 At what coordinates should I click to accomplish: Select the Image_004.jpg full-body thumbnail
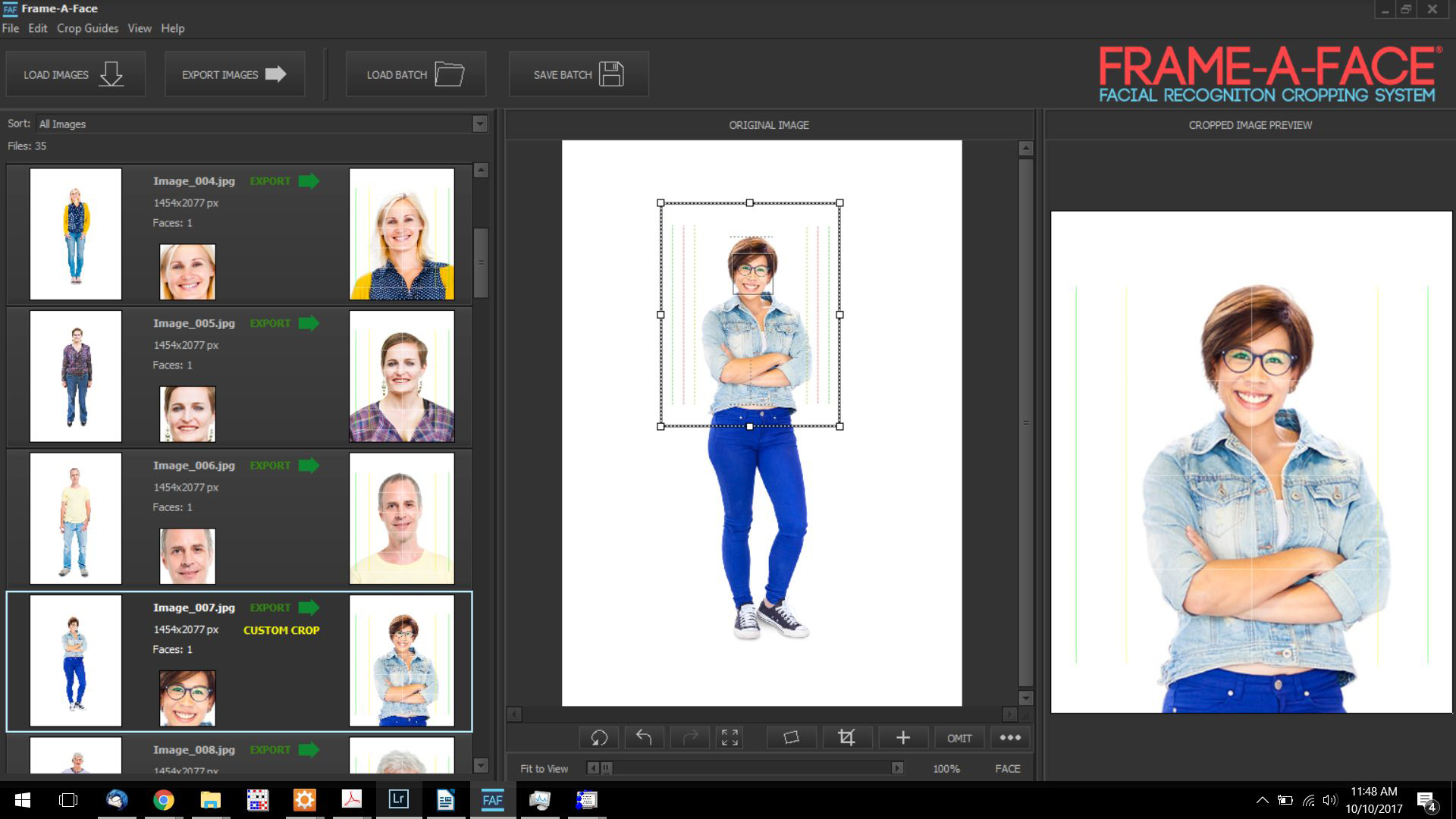76,234
